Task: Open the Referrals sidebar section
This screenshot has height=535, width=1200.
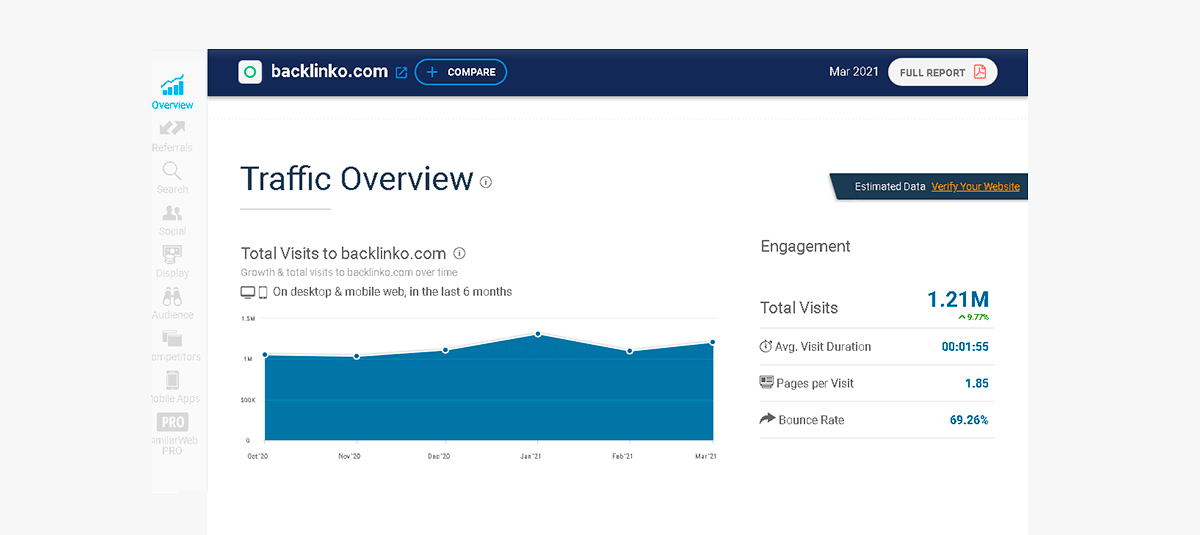Action: click(x=172, y=136)
